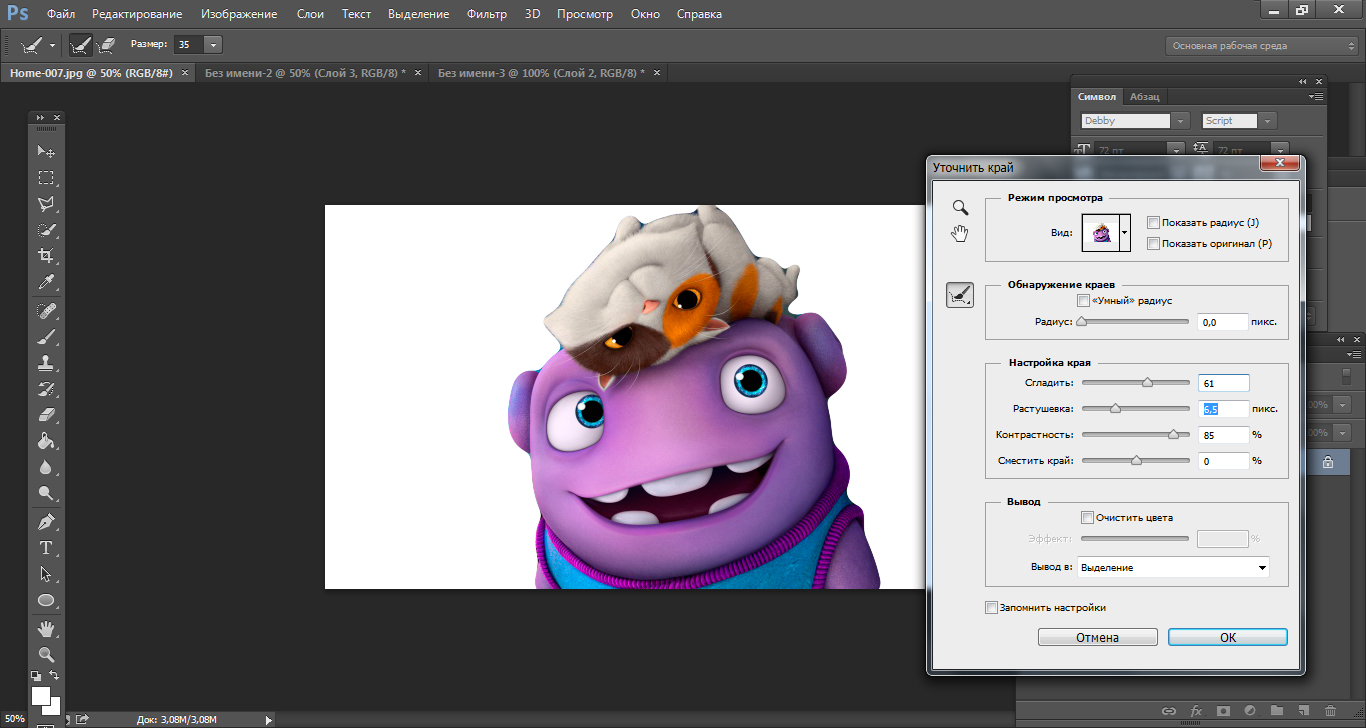Viewport: 1366px width, 728px height.
Task: Click the Контрастность slider handle
Action: click(x=1173, y=434)
